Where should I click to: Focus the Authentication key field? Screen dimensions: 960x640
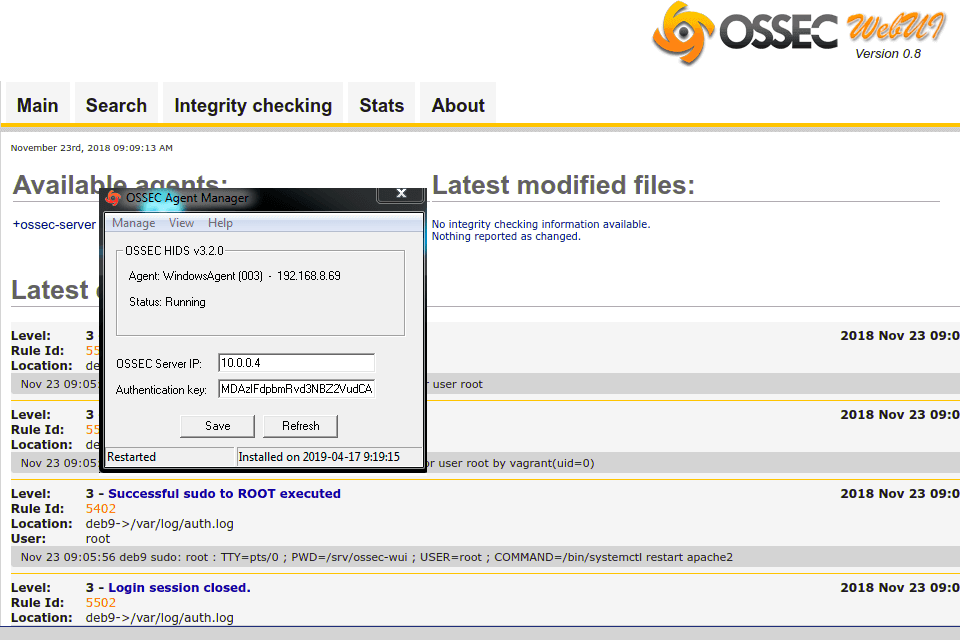tap(296, 389)
